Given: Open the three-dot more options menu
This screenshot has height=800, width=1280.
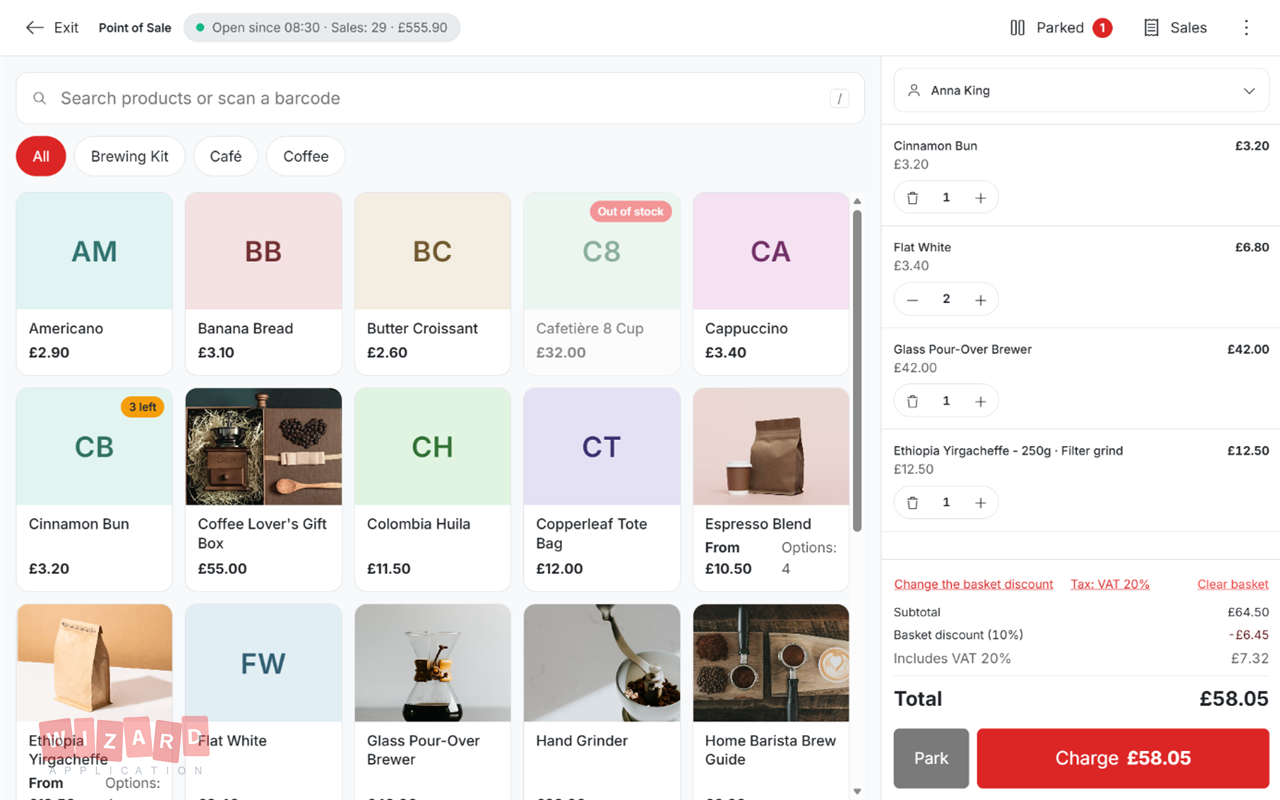Looking at the screenshot, I should 1246,28.
